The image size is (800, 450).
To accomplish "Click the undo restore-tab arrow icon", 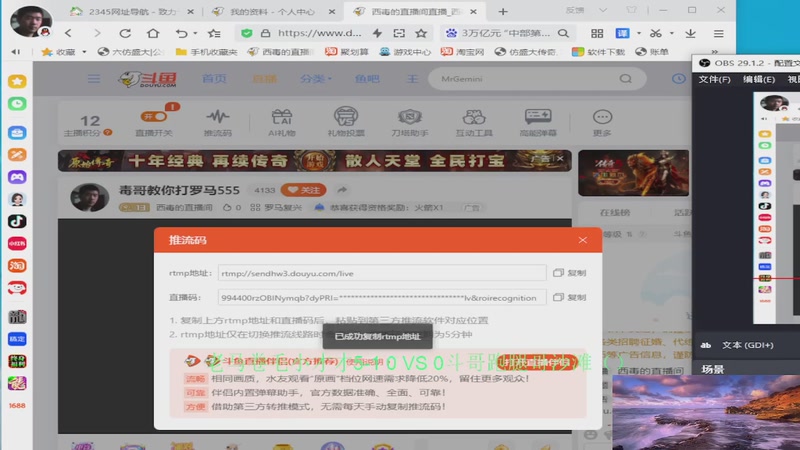I will (182, 33).
